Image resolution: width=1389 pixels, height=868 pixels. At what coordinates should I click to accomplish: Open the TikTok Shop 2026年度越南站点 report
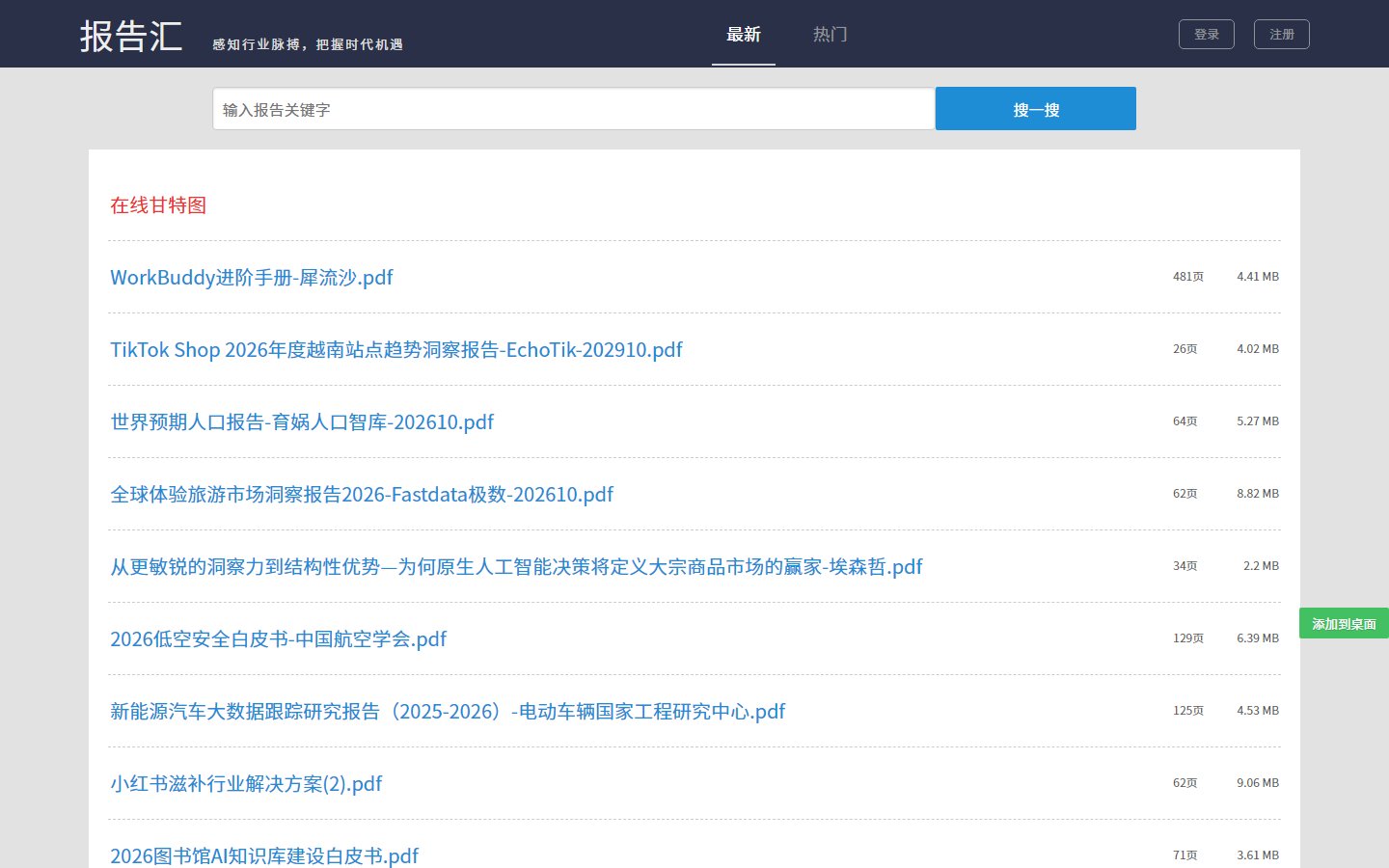click(396, 350)
